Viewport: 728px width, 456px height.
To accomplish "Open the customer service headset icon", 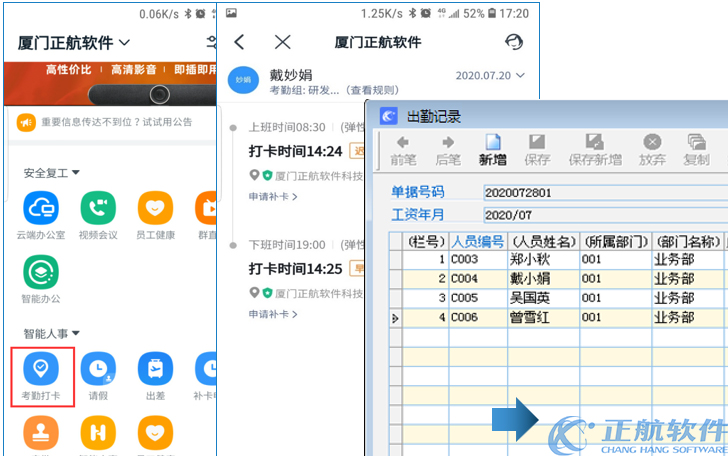I will [514, 42].
